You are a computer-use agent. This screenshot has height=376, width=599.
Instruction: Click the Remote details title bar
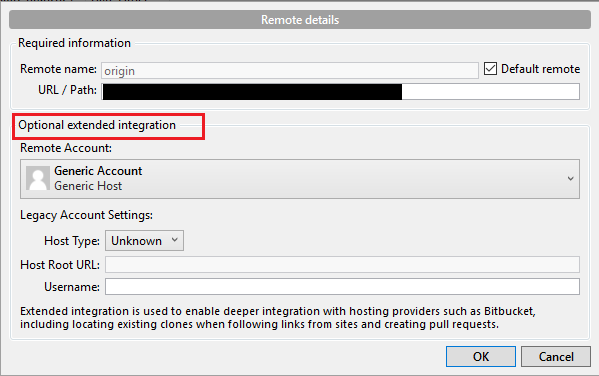300,20
